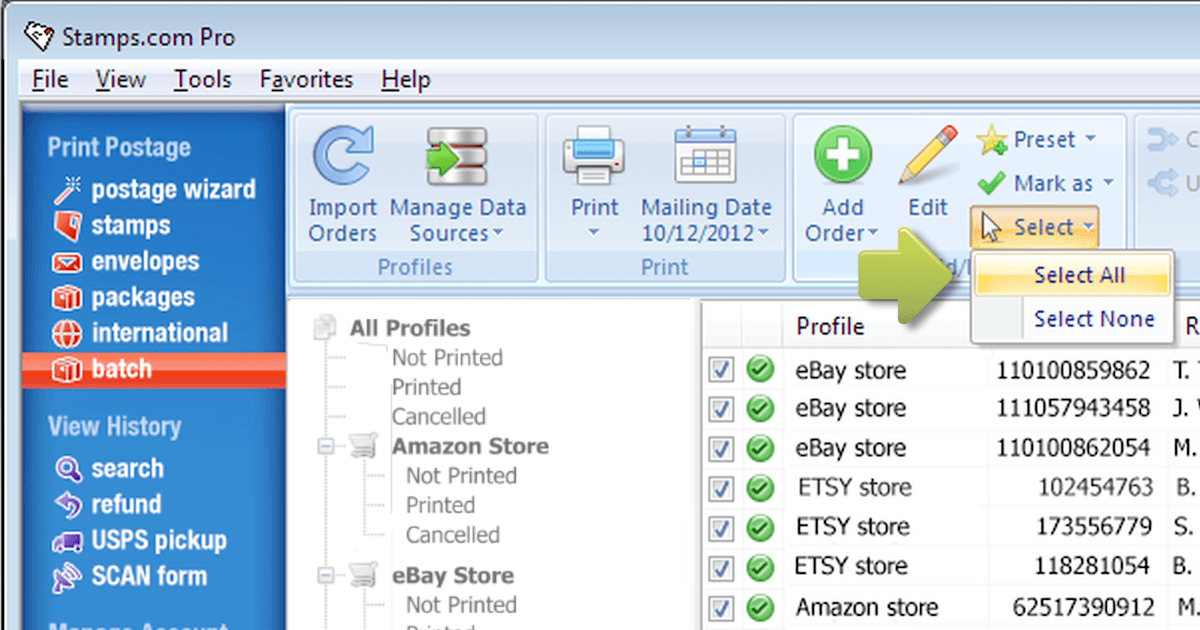1200x630 pixels.
Task: Open the Help menu
Action: point(406,80)
